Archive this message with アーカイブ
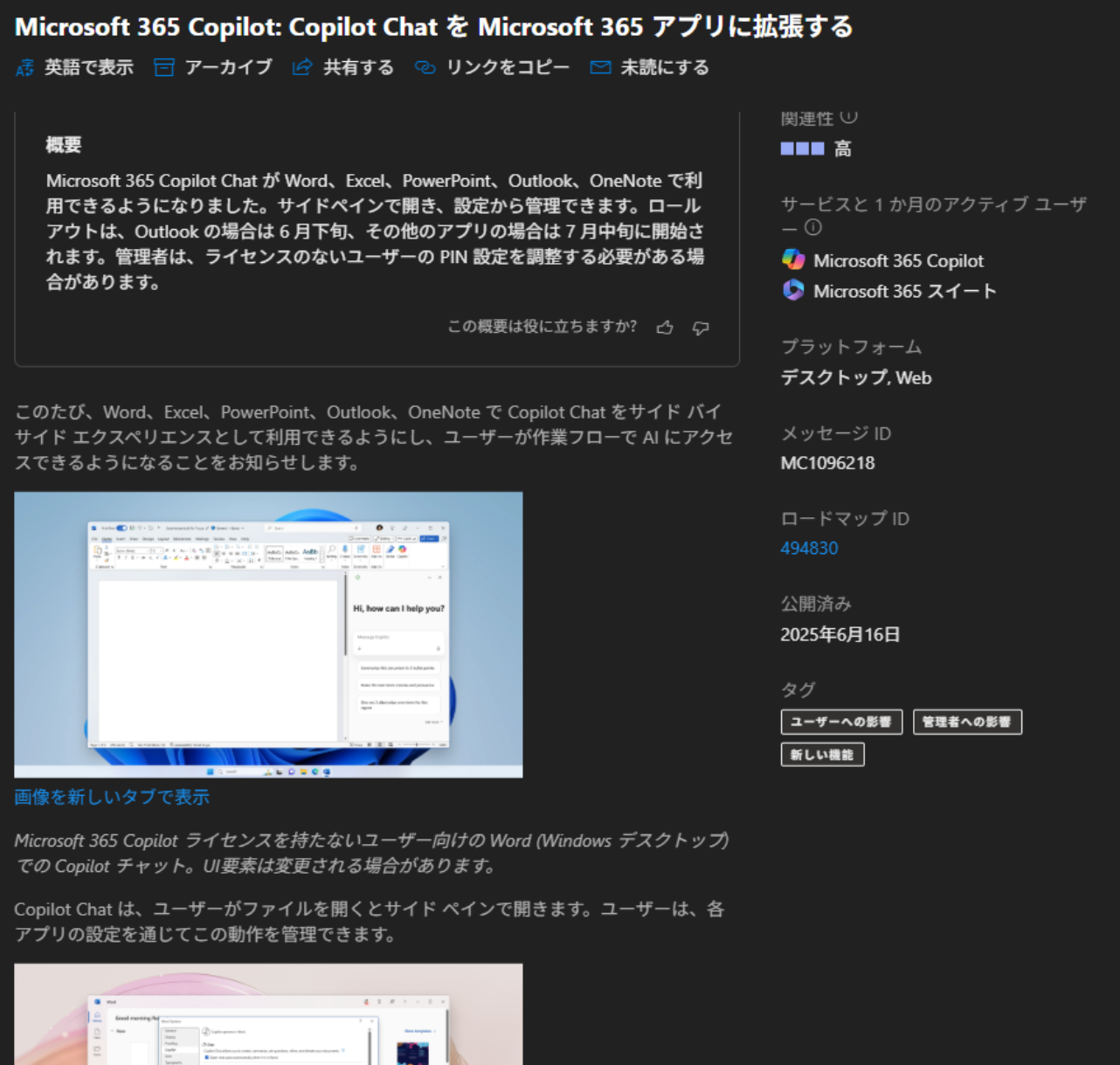1120x1065 pixels. point(212,68)
